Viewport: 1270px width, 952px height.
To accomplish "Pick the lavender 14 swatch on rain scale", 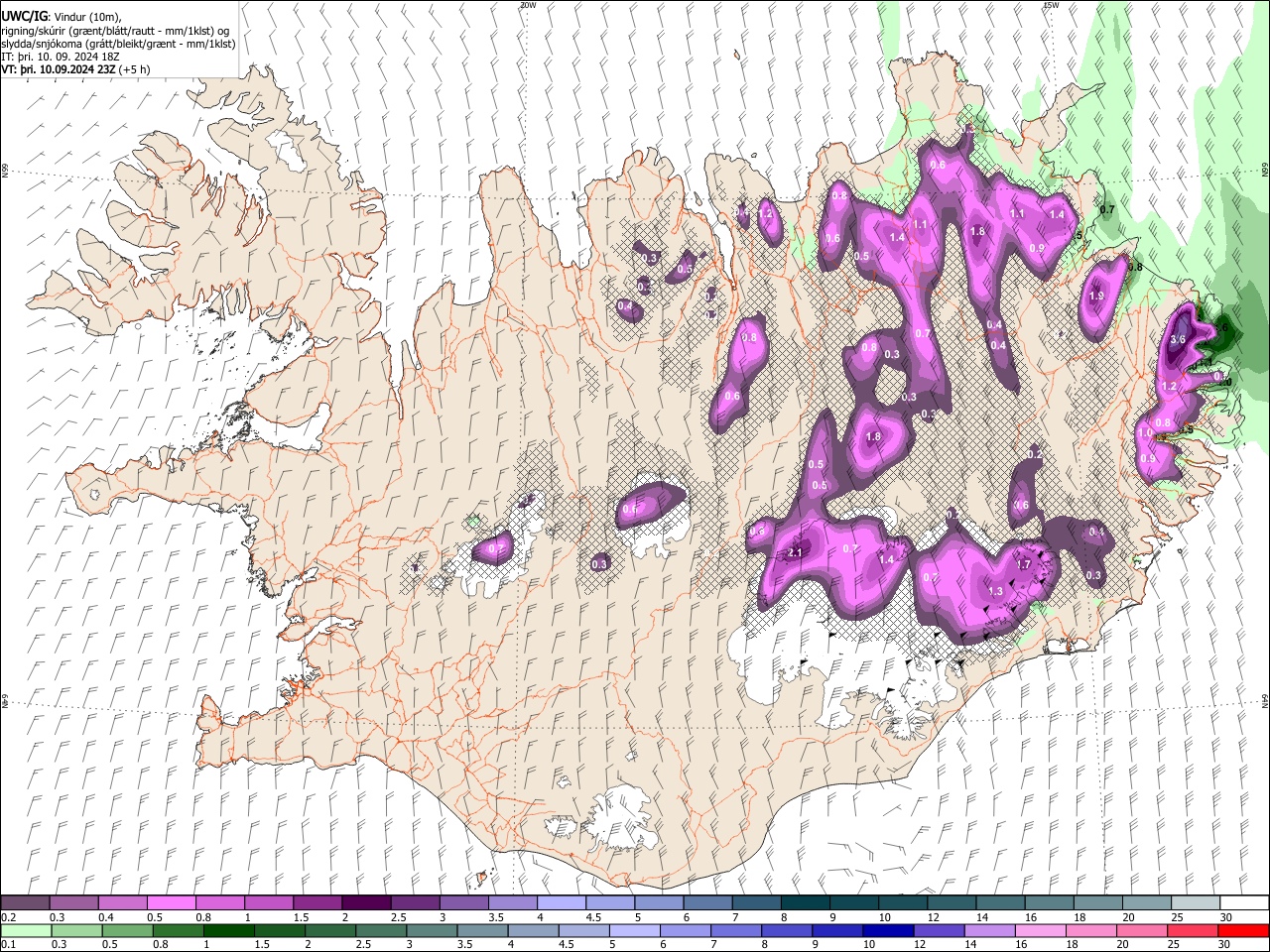I will (989, 930).
